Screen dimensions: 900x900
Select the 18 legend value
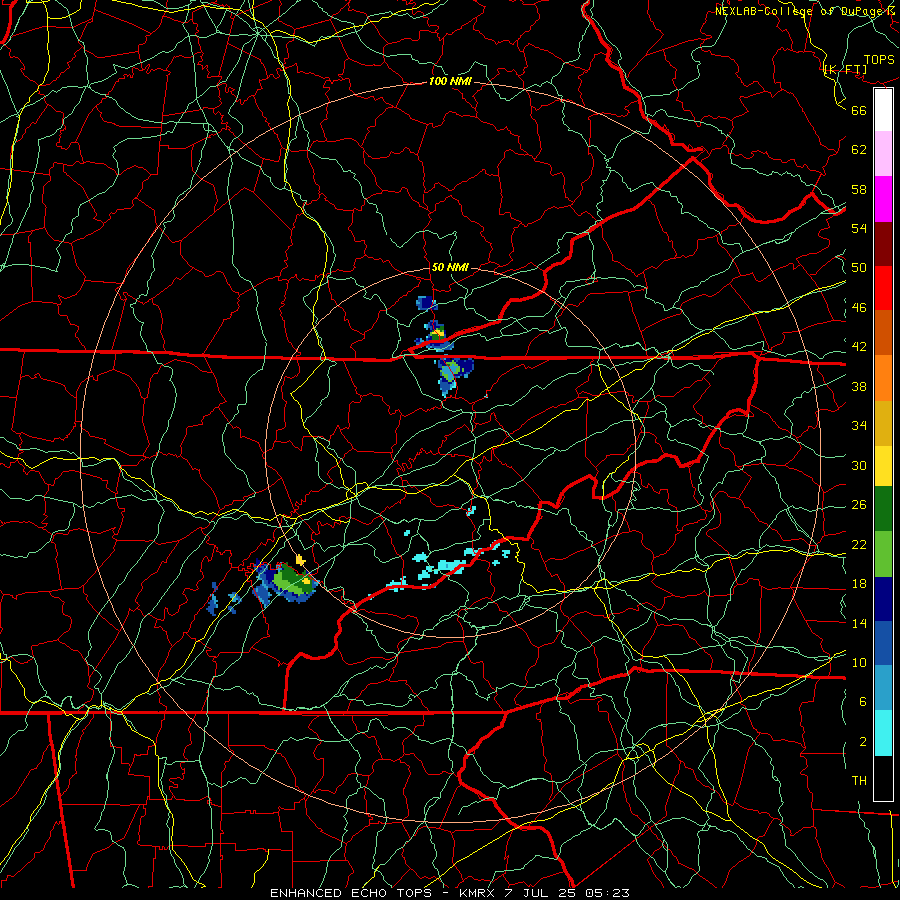click(859, 584)
